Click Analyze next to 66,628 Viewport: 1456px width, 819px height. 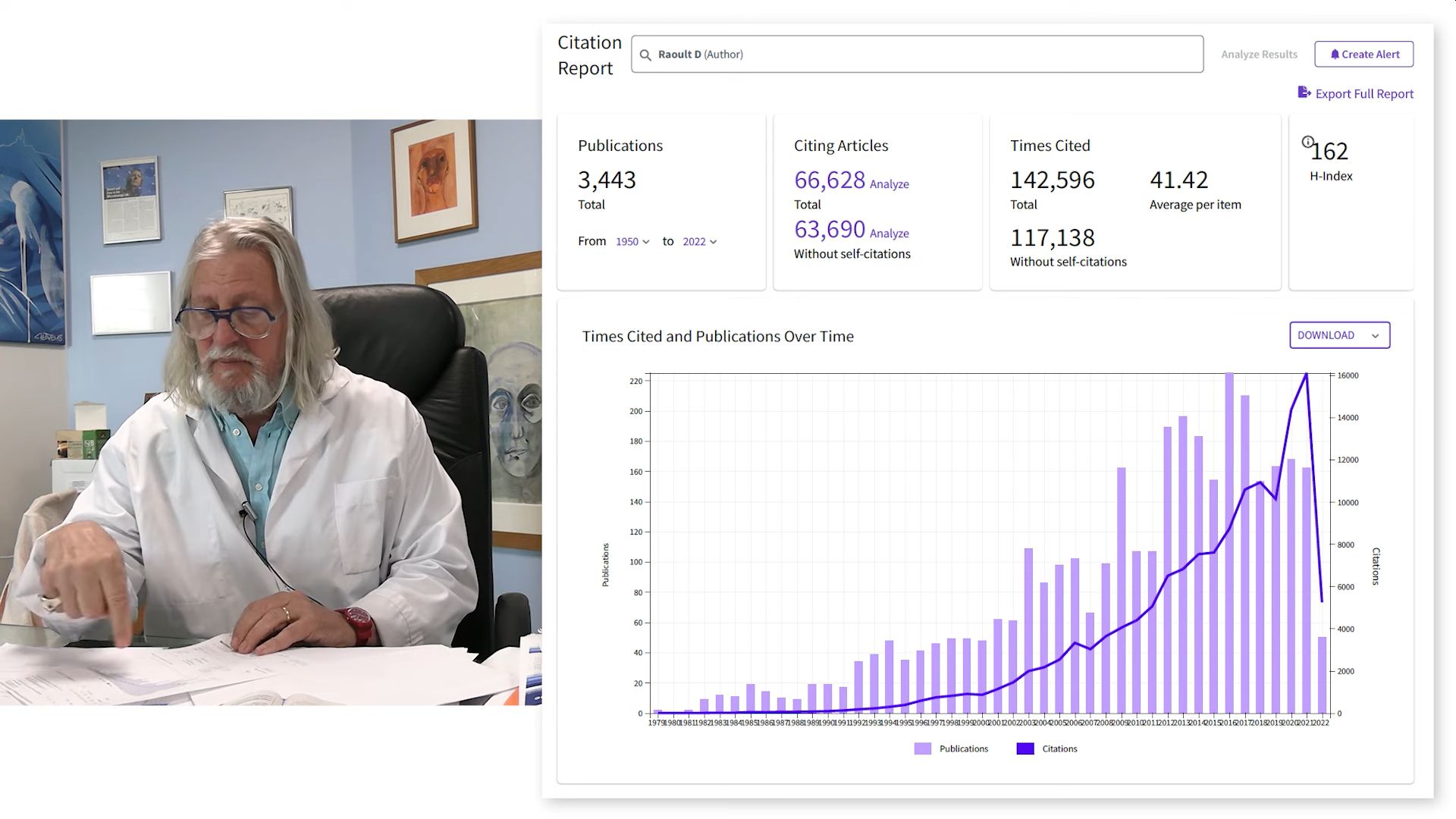coord(889,184)
